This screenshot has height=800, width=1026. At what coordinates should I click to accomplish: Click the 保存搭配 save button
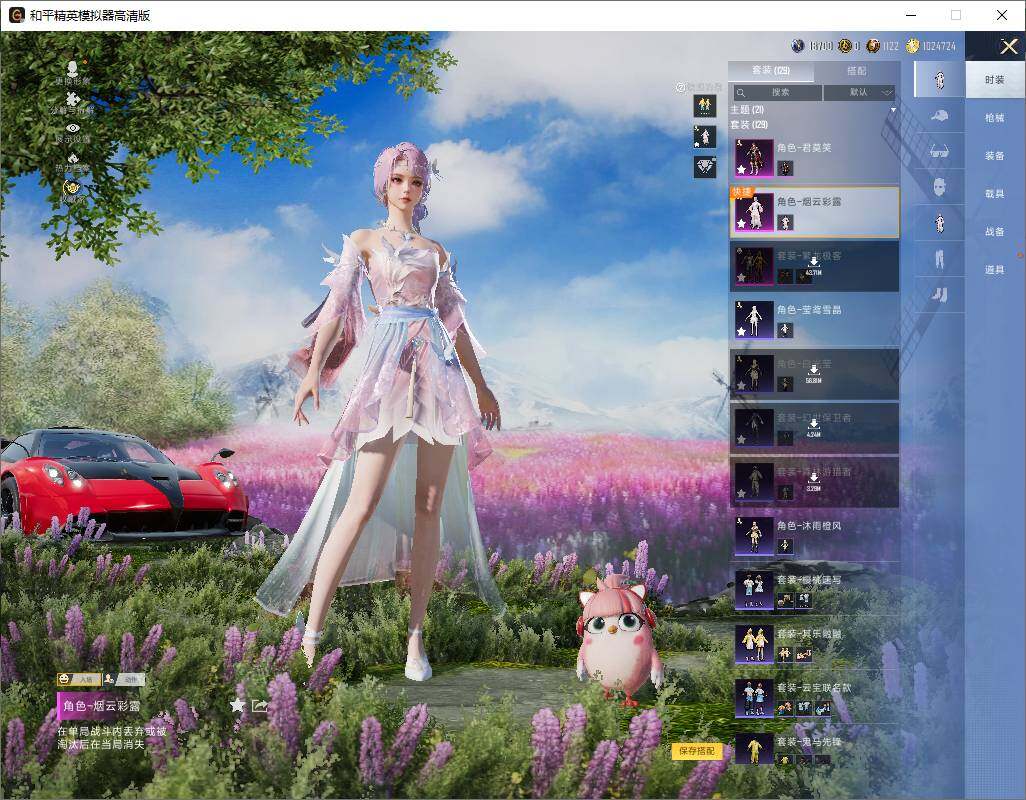coord(697,751)
